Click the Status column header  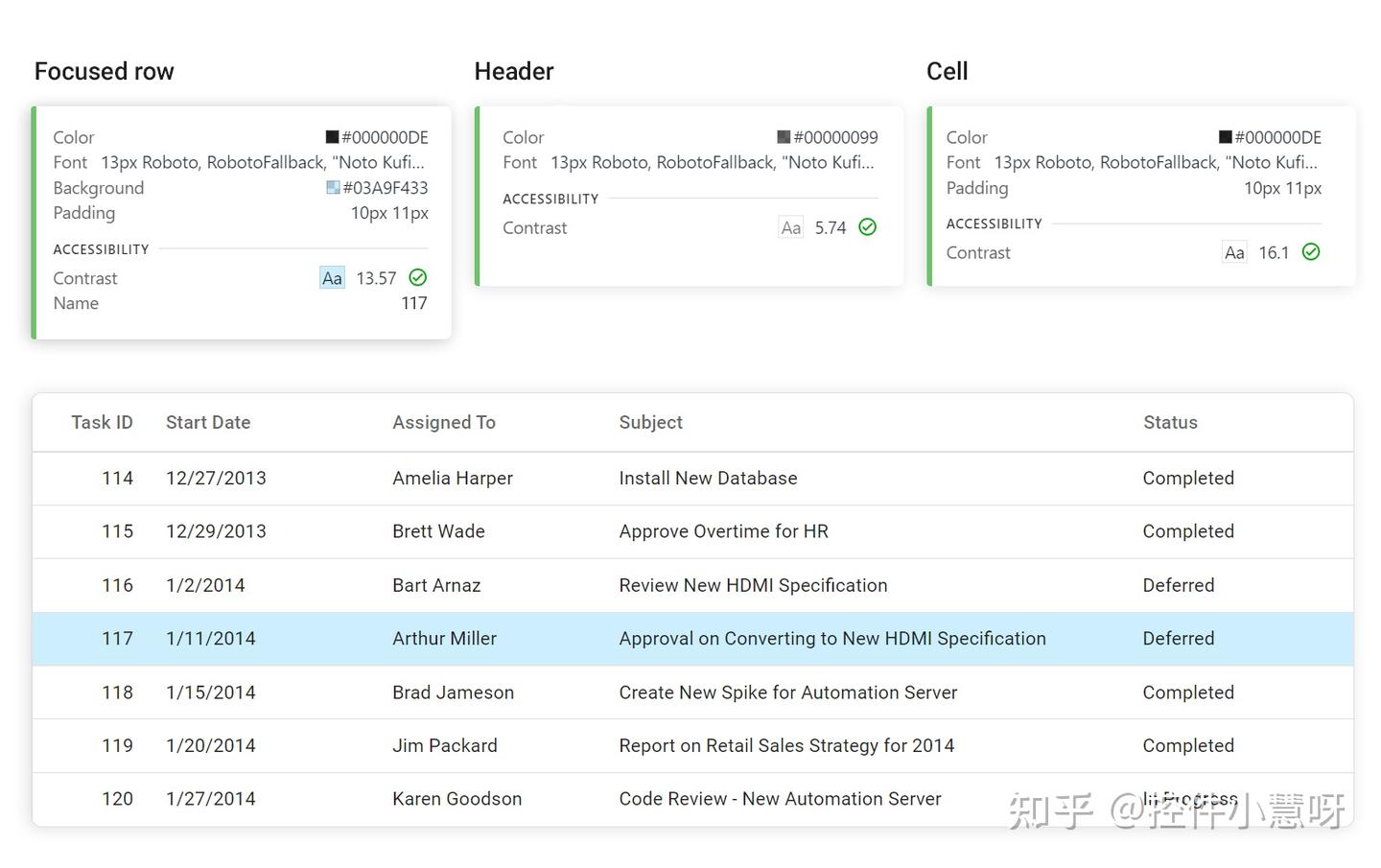click(x=1170, y=423)
